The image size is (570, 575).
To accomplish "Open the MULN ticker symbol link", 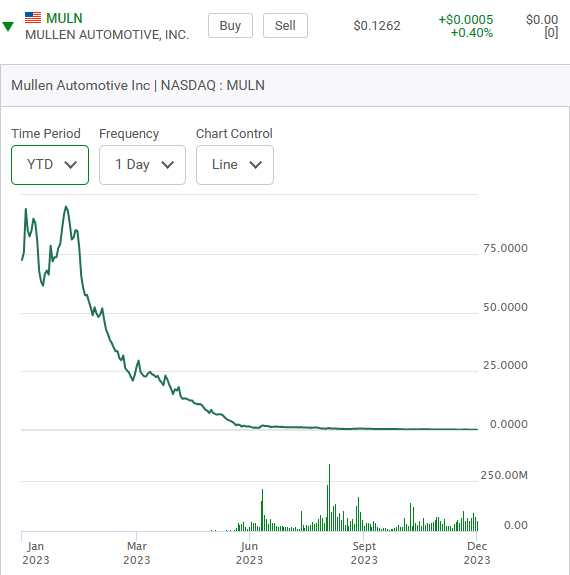I will pyautogui.click(x=64, y=18).
